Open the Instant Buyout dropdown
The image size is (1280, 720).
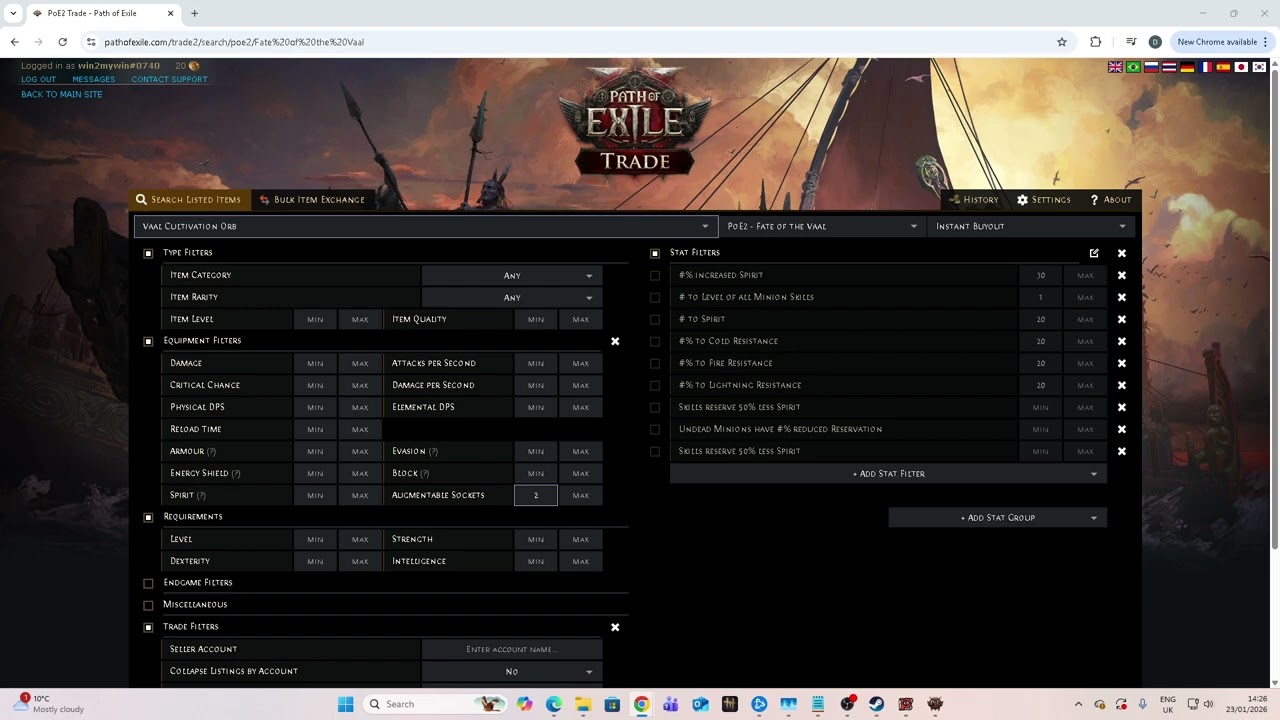click(1031, 226)
